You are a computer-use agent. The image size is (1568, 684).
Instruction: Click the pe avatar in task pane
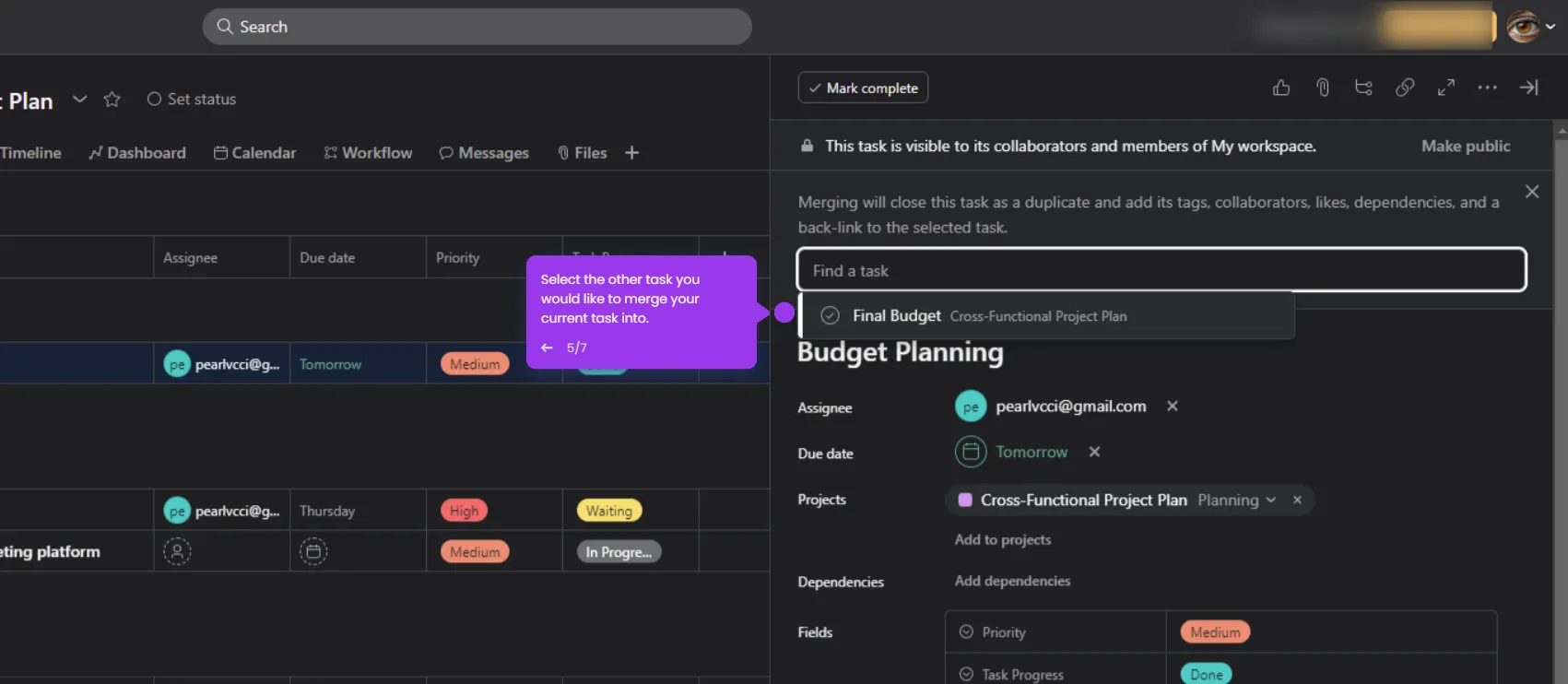[x=970, y=407]
